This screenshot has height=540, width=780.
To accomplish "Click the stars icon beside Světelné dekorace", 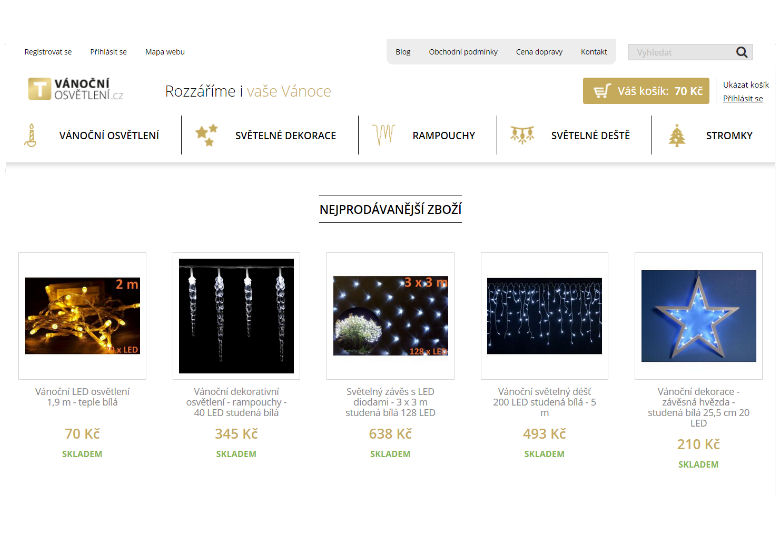I will click(206, 135).
